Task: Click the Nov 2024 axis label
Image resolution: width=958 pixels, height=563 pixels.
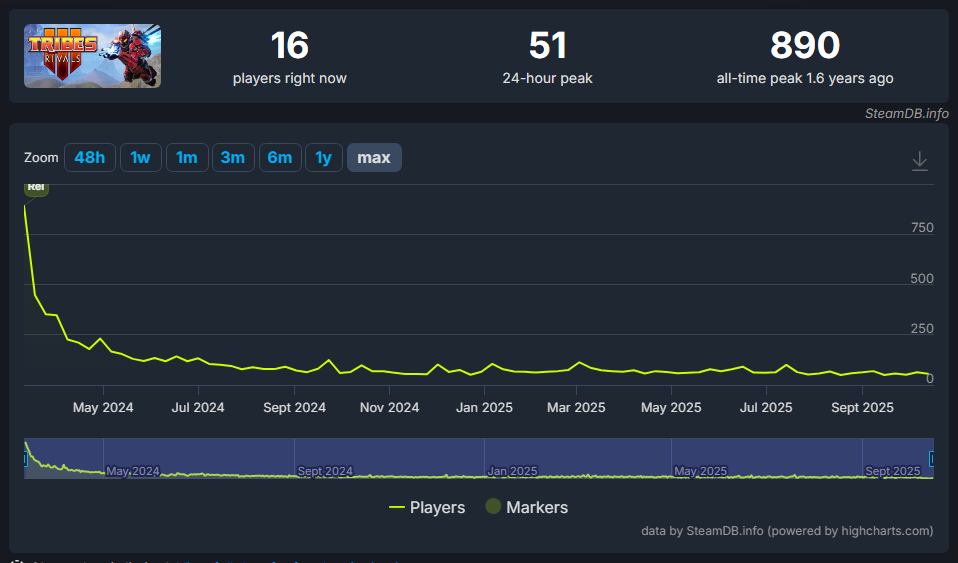Action: tap(389, 408)
